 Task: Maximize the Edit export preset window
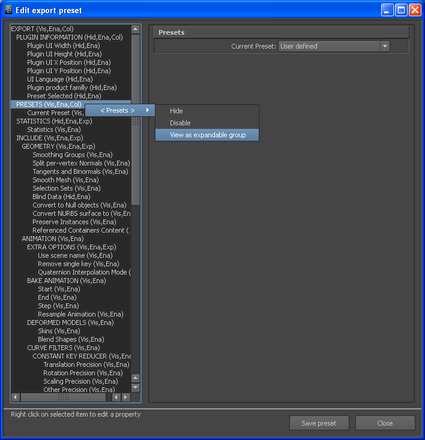[x=401, y=10]
